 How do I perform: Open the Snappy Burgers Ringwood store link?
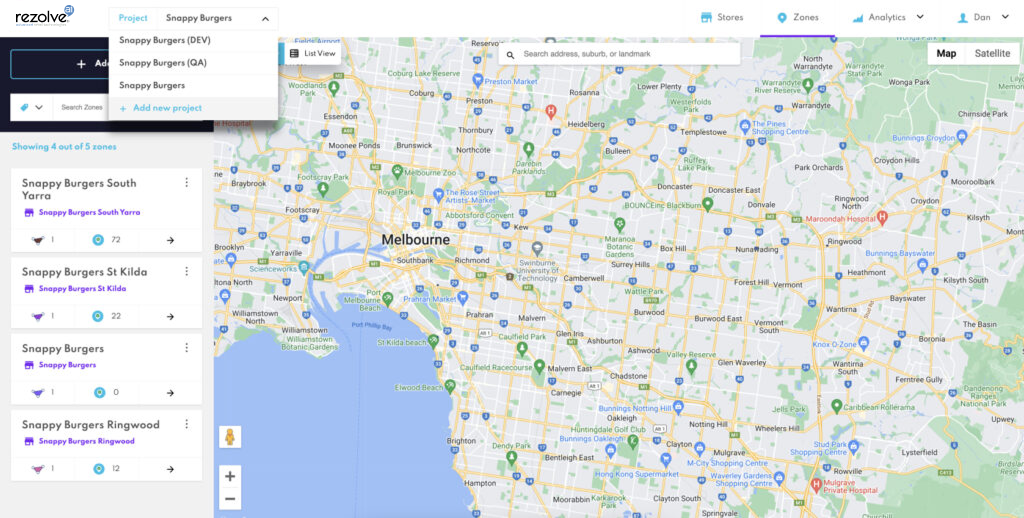pos(87,441)
